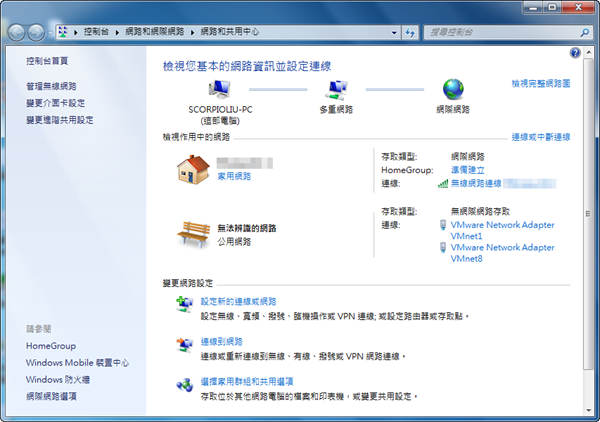Click the 搜尋控制台 search field
Screen dimensions: 600x422
click(501, 33)
